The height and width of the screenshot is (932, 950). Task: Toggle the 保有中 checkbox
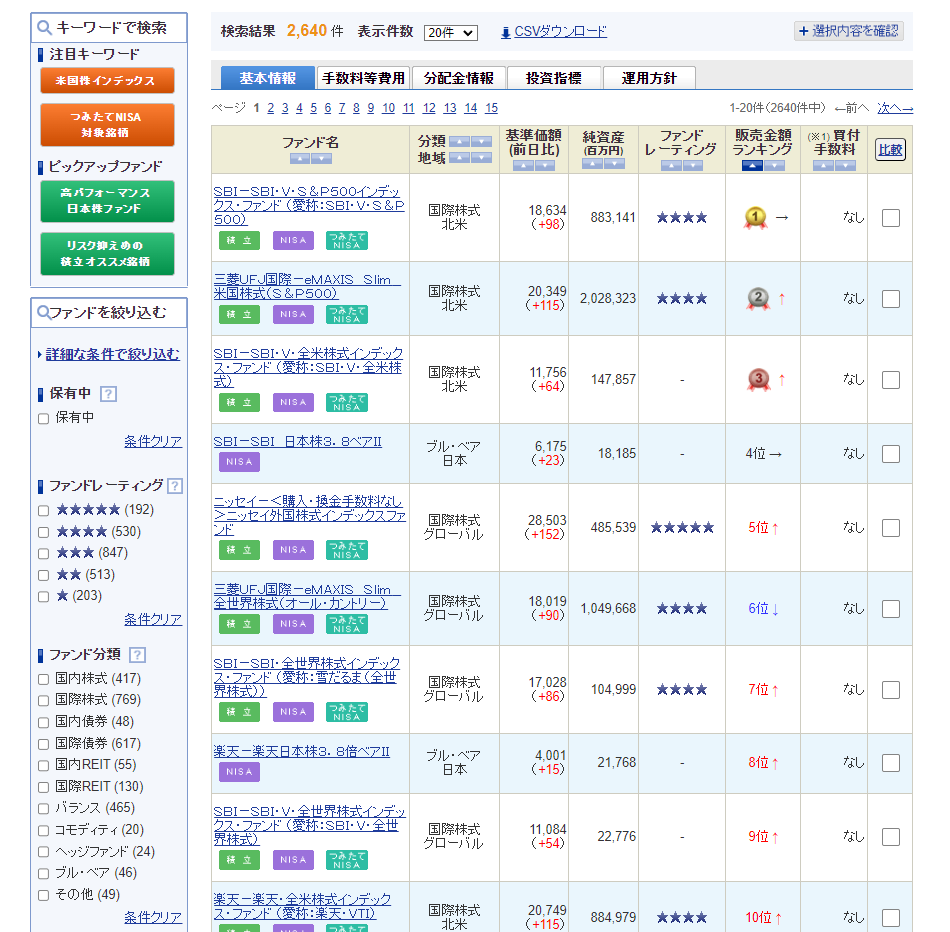44,419
